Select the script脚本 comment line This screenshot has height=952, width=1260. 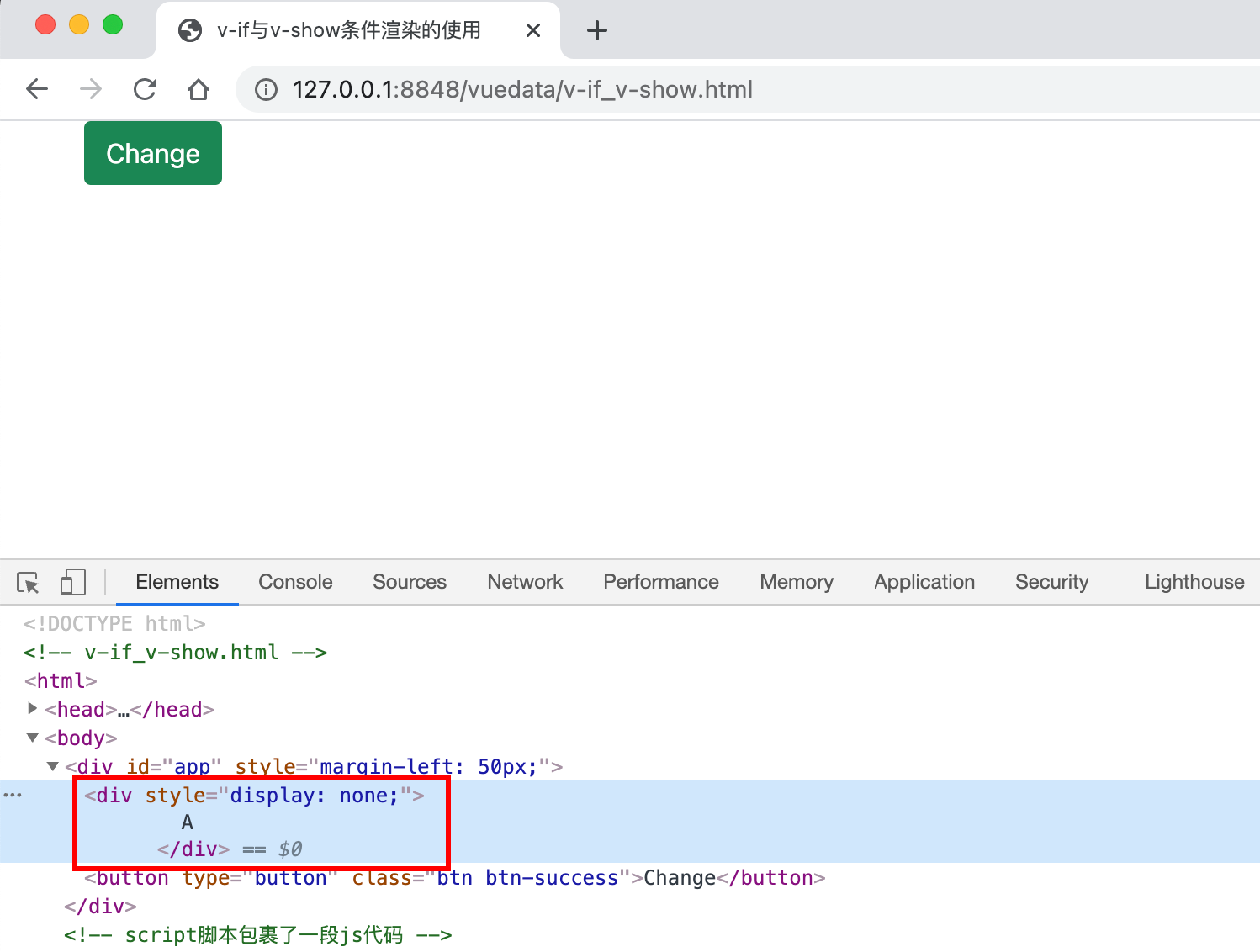click(x=257, y=934)
